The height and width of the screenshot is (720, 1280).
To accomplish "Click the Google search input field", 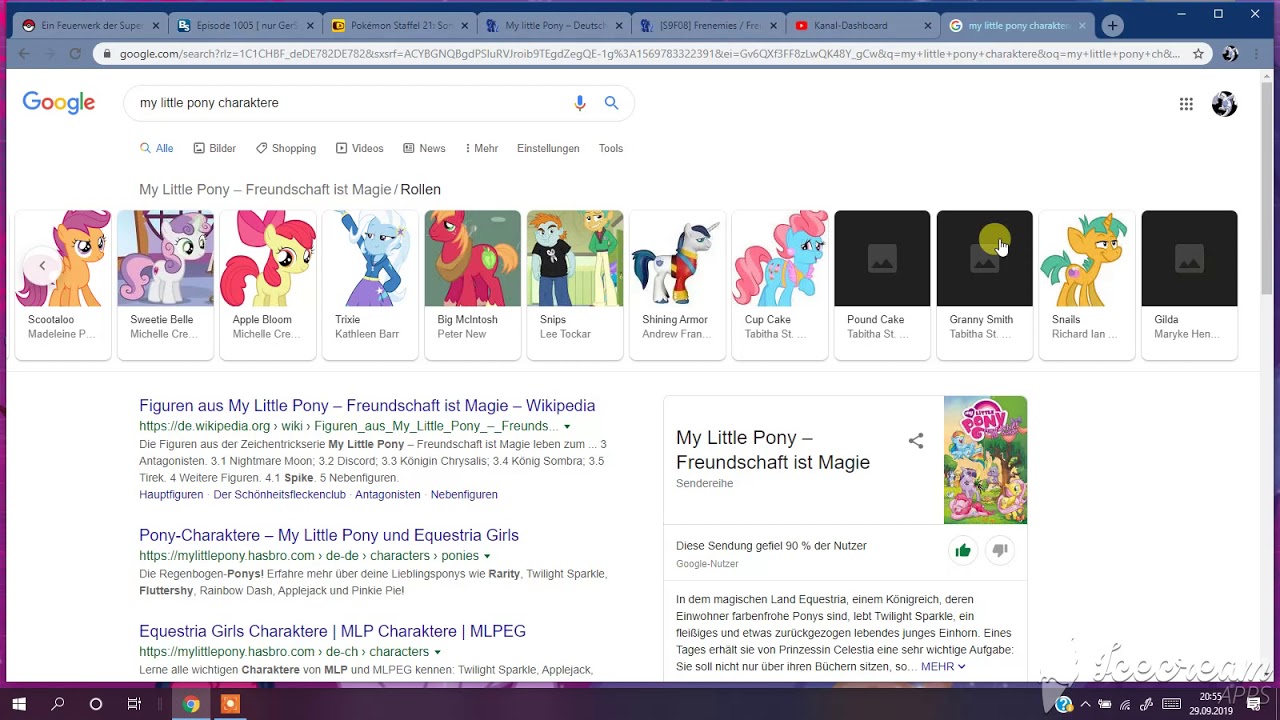I will pyautogui.click(x=350, y=103).
